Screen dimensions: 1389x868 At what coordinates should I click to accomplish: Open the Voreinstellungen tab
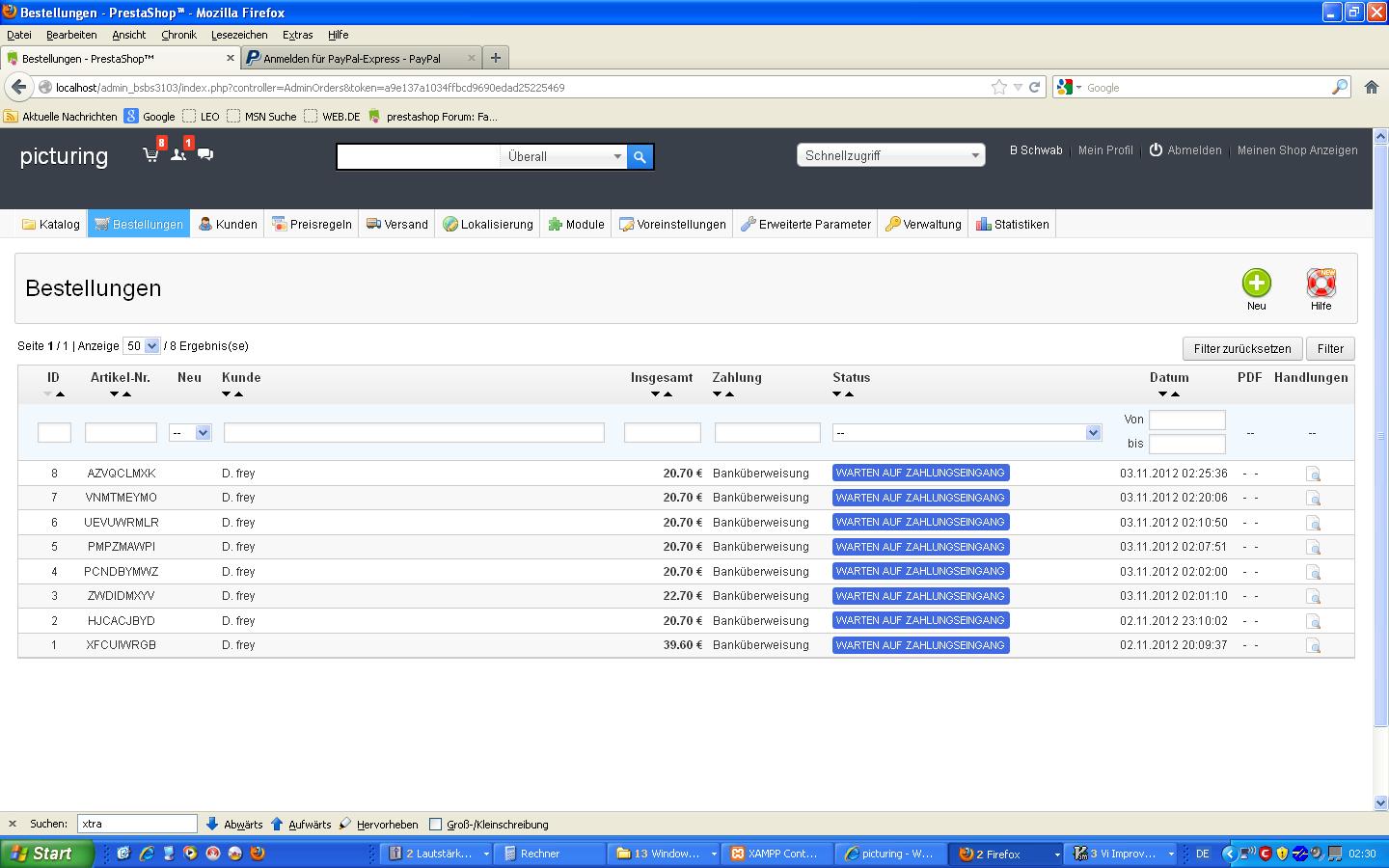[672, 224]
